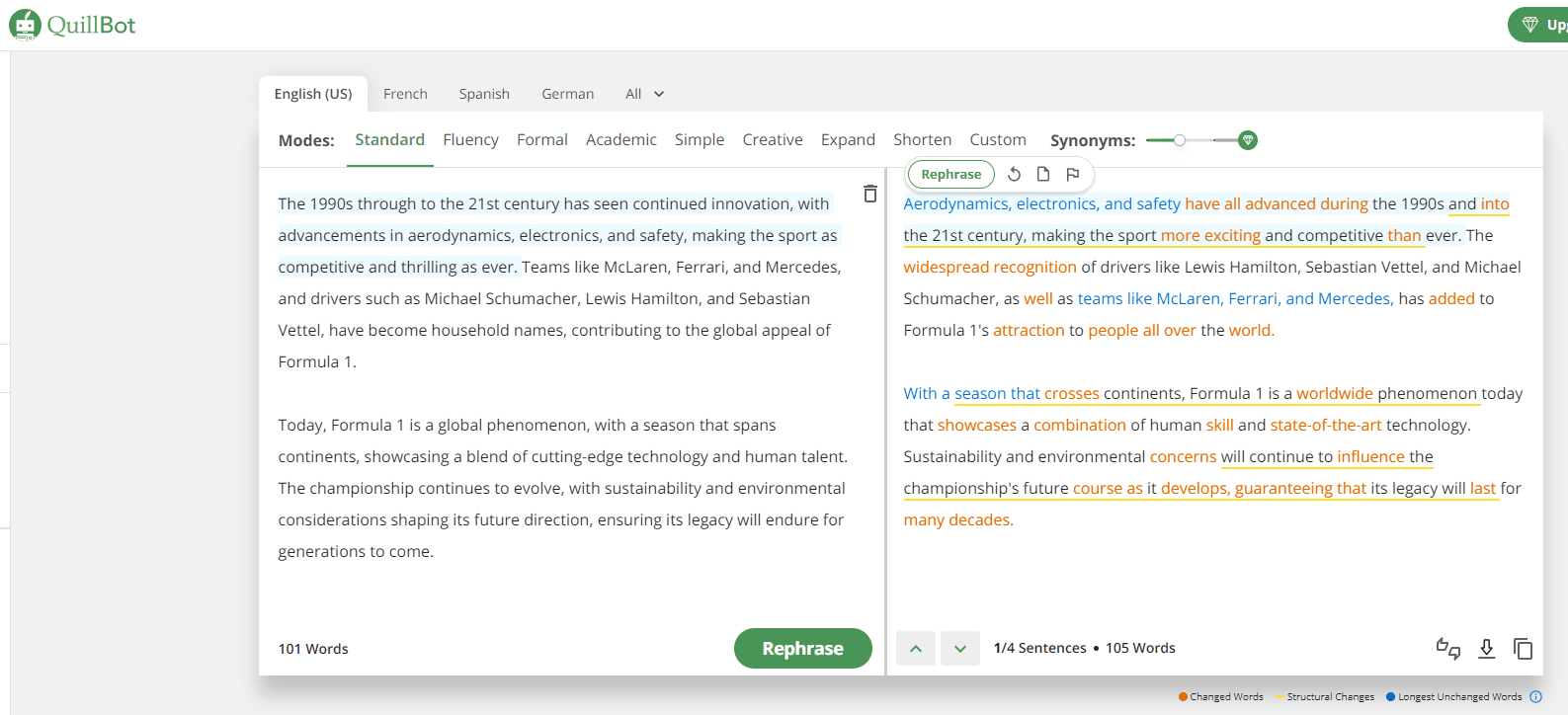Image resolution: width=1568 pixels, height=715 pixels.
Task: Click the QuillBot logo
Action: tap(72, 25)
